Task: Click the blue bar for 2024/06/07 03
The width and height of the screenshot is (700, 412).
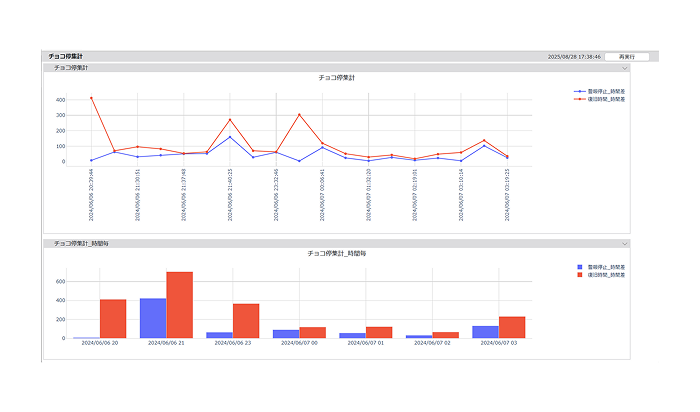Action: [x=485, y=332]
